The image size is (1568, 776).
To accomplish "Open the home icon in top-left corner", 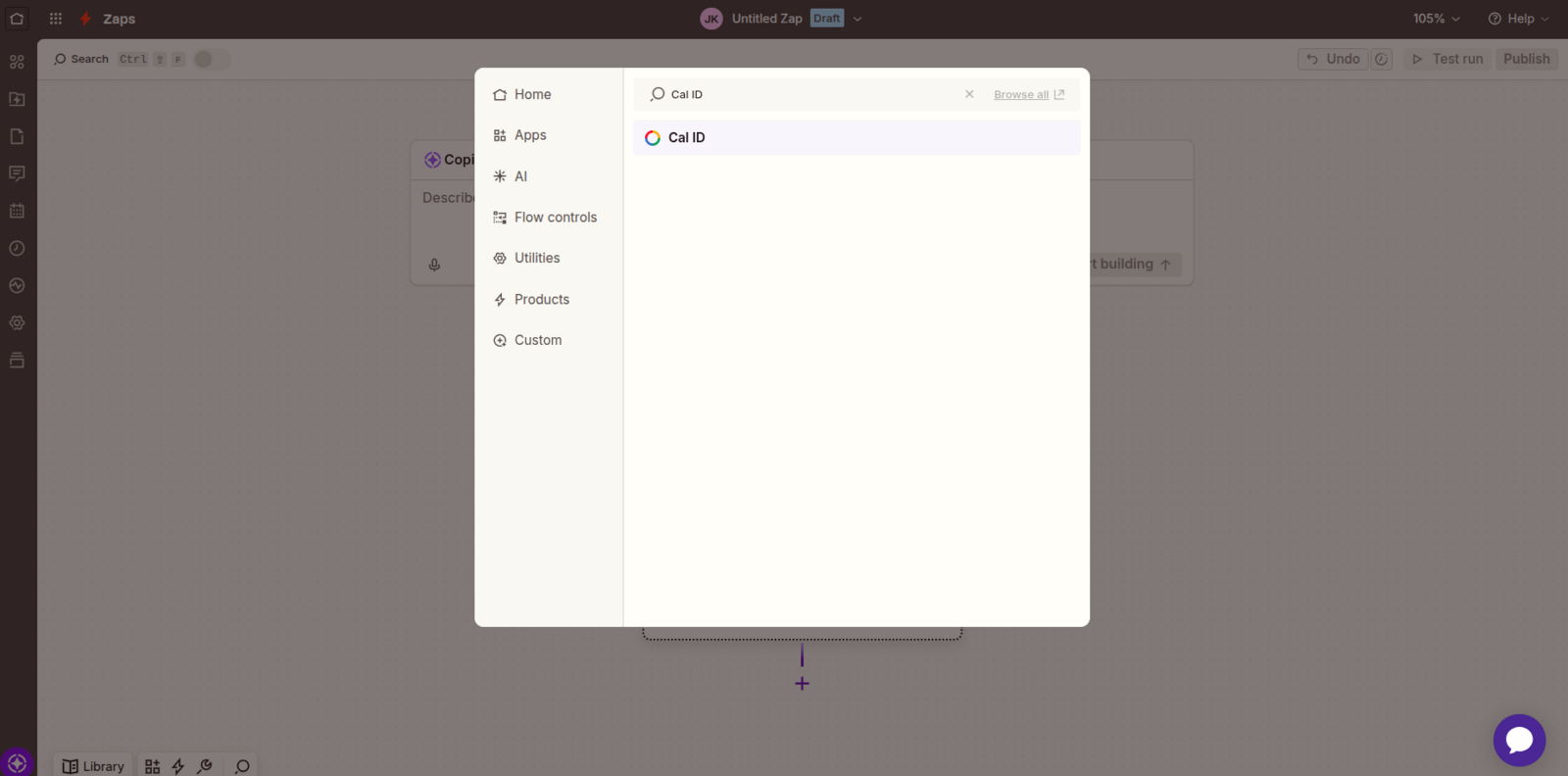I will click(17, 19).
